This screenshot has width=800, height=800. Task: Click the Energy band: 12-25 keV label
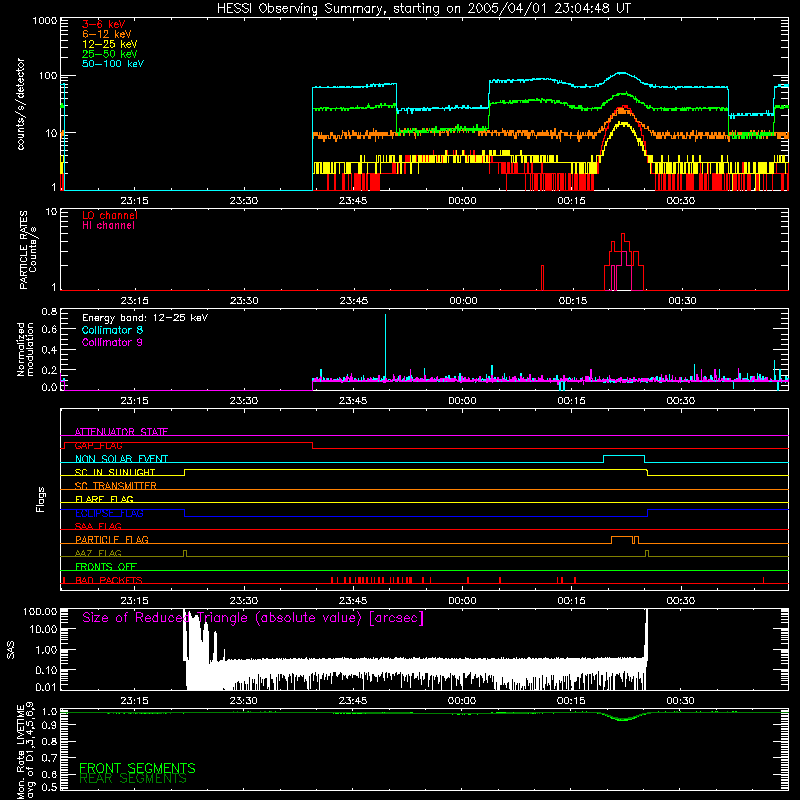pos(145,318)
